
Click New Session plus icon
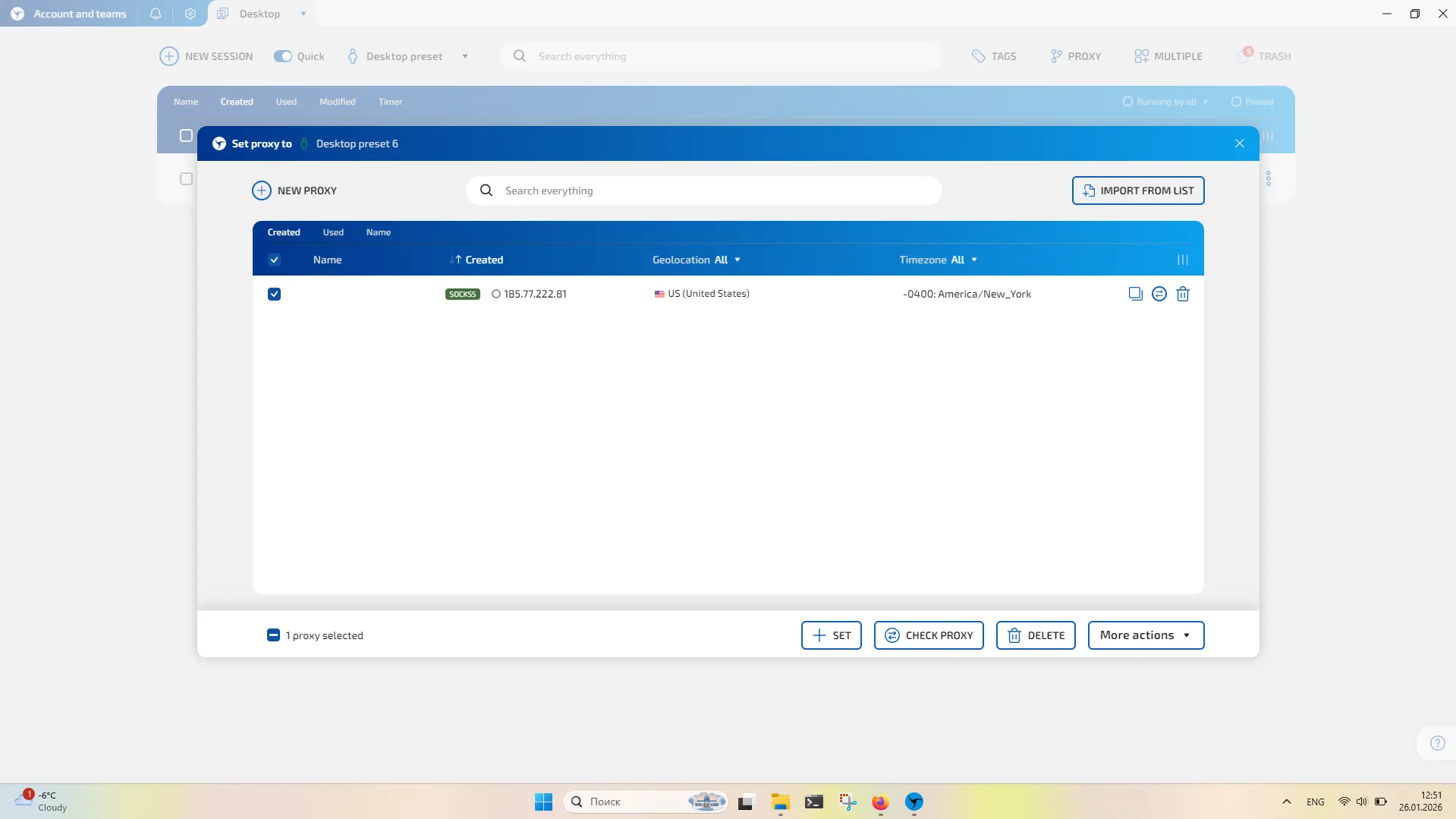[168, 56]
